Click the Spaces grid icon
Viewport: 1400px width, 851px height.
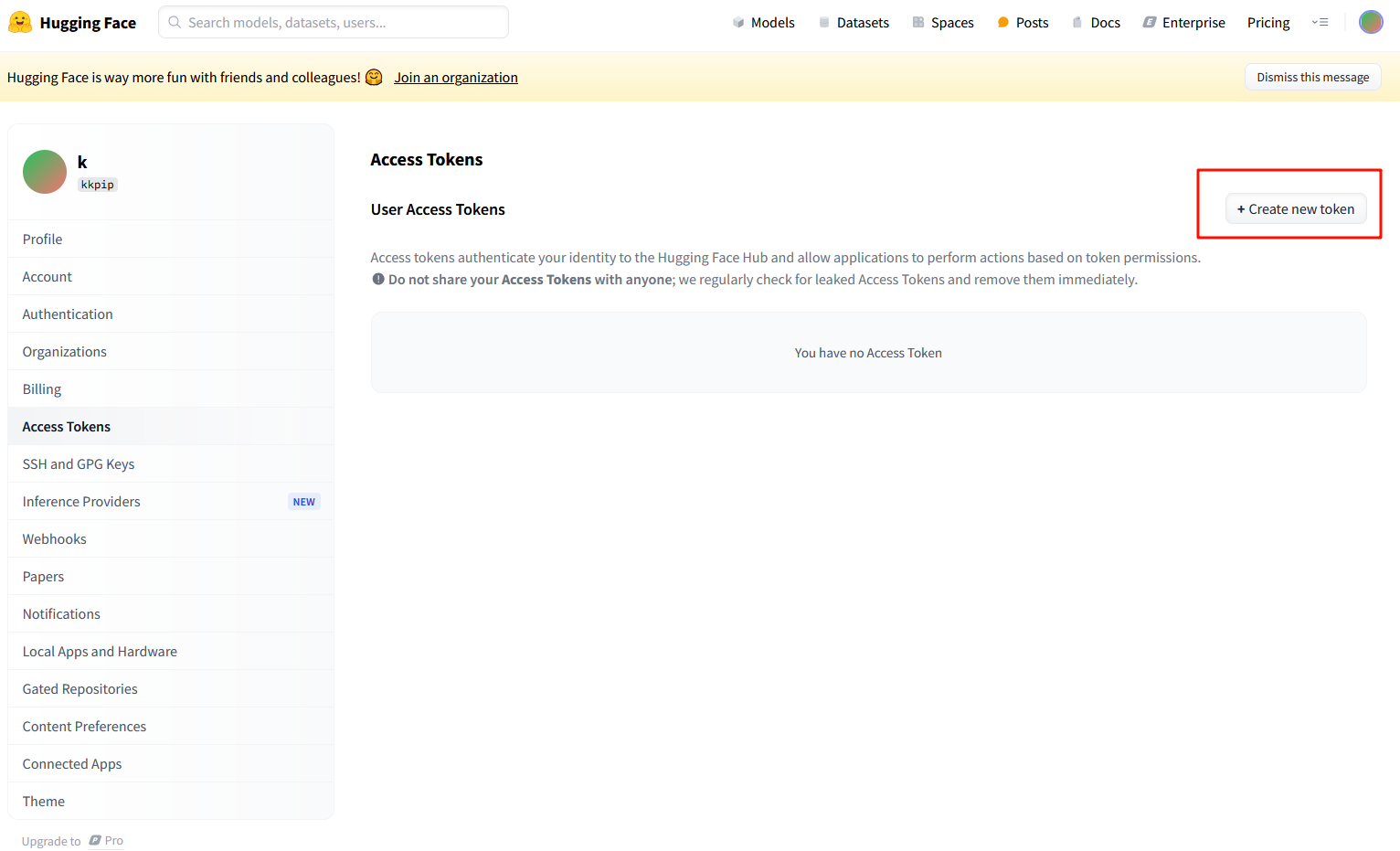(918, 22)
